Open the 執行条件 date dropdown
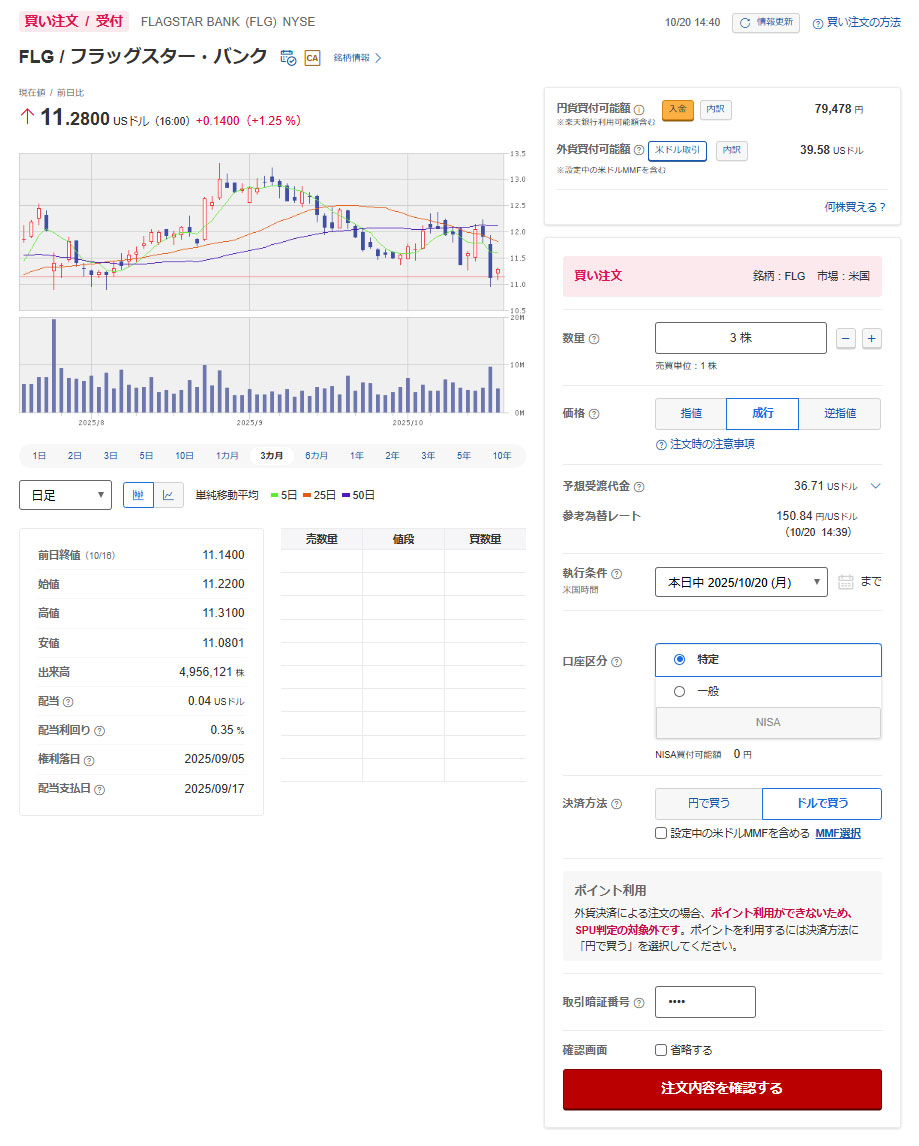The width and height of the screenshot is (919, 1146). point(741,582)
